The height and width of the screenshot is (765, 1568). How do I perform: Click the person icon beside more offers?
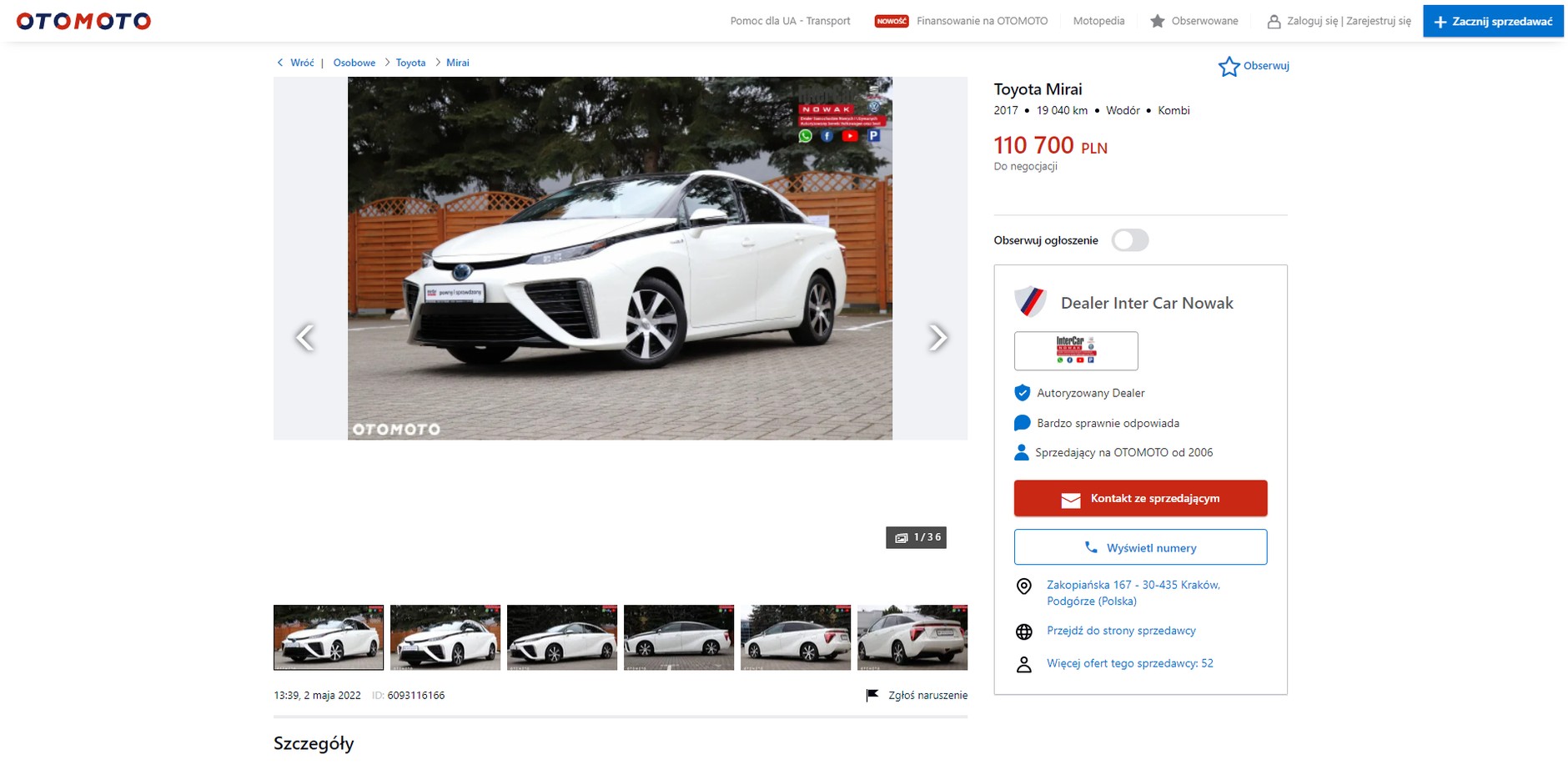click(1024, 664)
